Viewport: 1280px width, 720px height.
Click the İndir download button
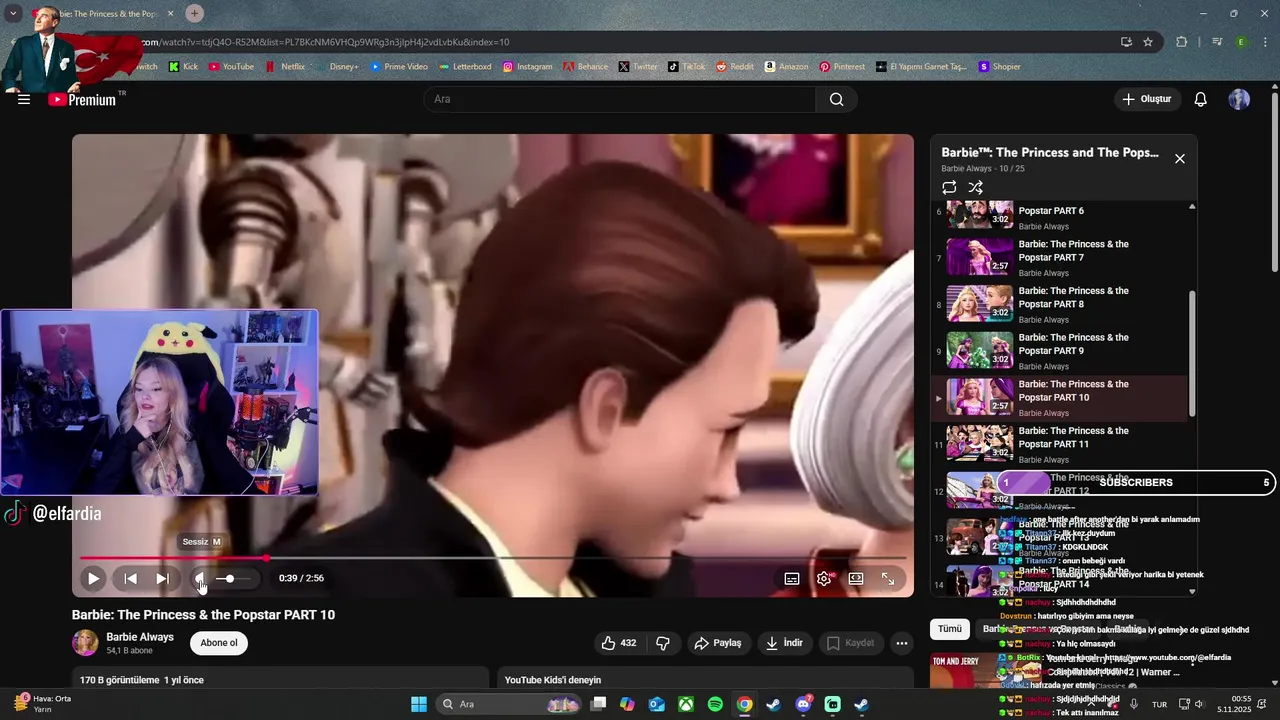point(784,643)
